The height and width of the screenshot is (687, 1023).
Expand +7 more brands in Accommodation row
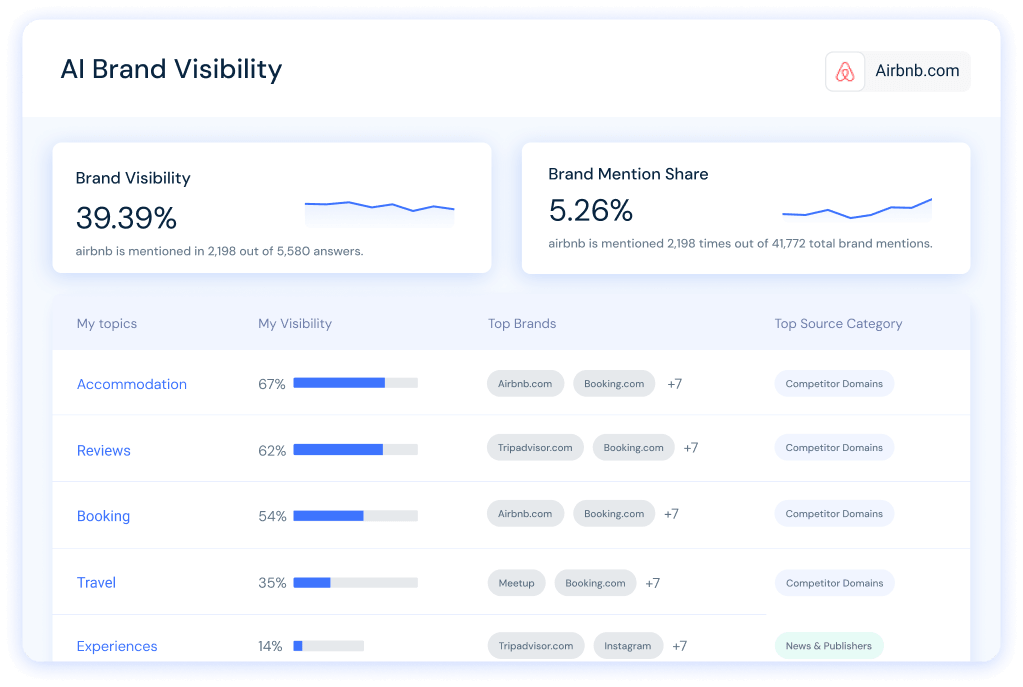[x=675, y=384]
